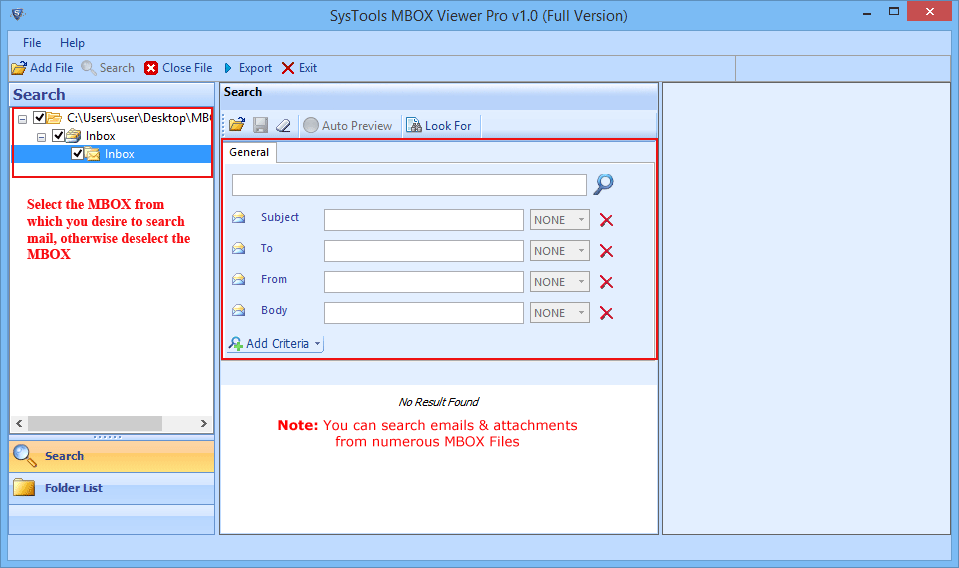This screenshot has width=959, height=568.
Task: Open the Help menu
Action: coord(72,43)
